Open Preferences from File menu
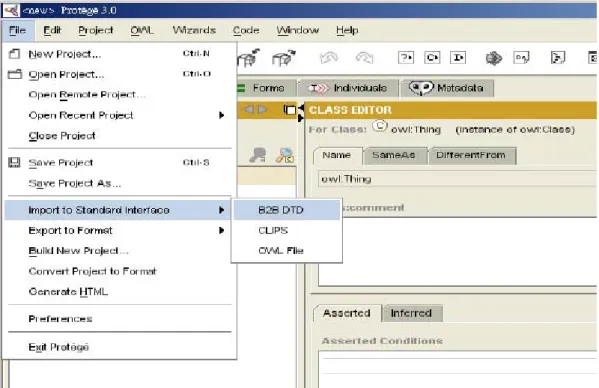 [x=119, y=318]
